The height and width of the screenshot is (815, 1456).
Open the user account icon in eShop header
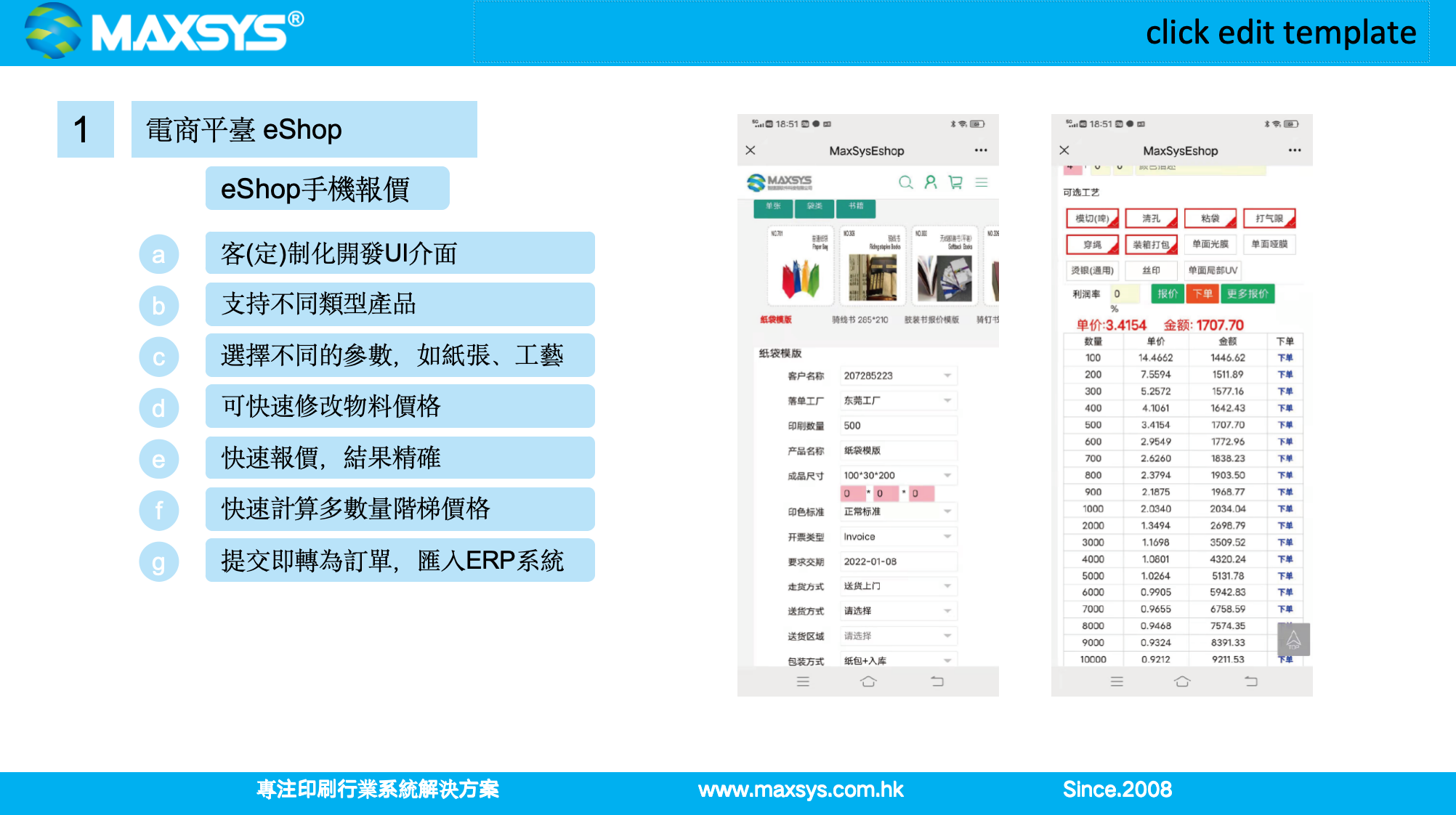931,182
